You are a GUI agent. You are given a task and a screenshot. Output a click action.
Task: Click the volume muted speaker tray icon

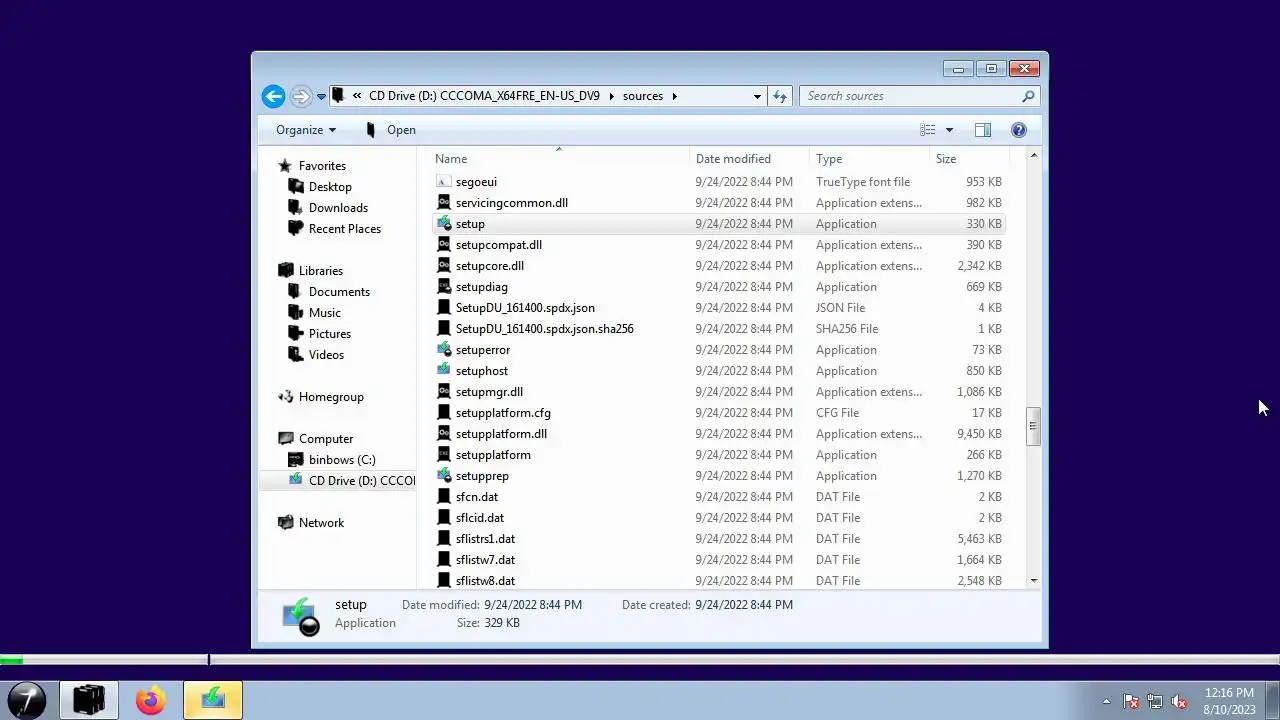pyautogui.click(x=1179, y=701)
